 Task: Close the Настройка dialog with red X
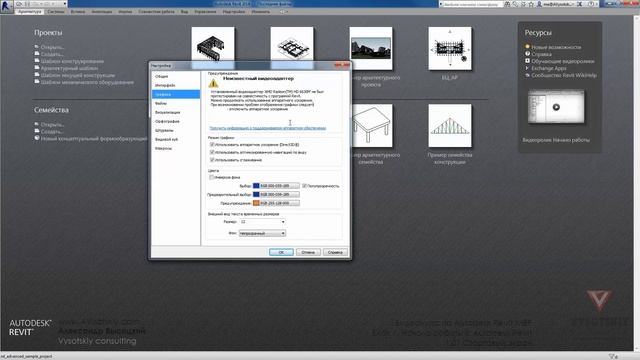point(342,65)
